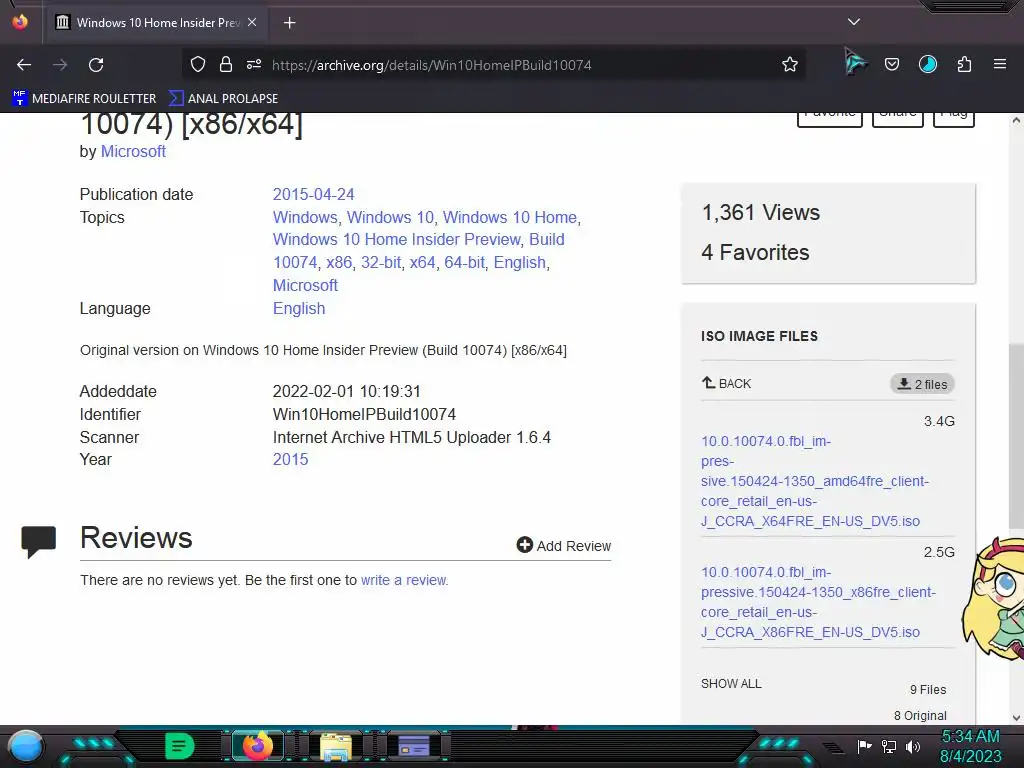1024x768 pixels.
Task: List all tabs with the dropdown chevron
Action: pyautogui.click(x=854, y=22)
